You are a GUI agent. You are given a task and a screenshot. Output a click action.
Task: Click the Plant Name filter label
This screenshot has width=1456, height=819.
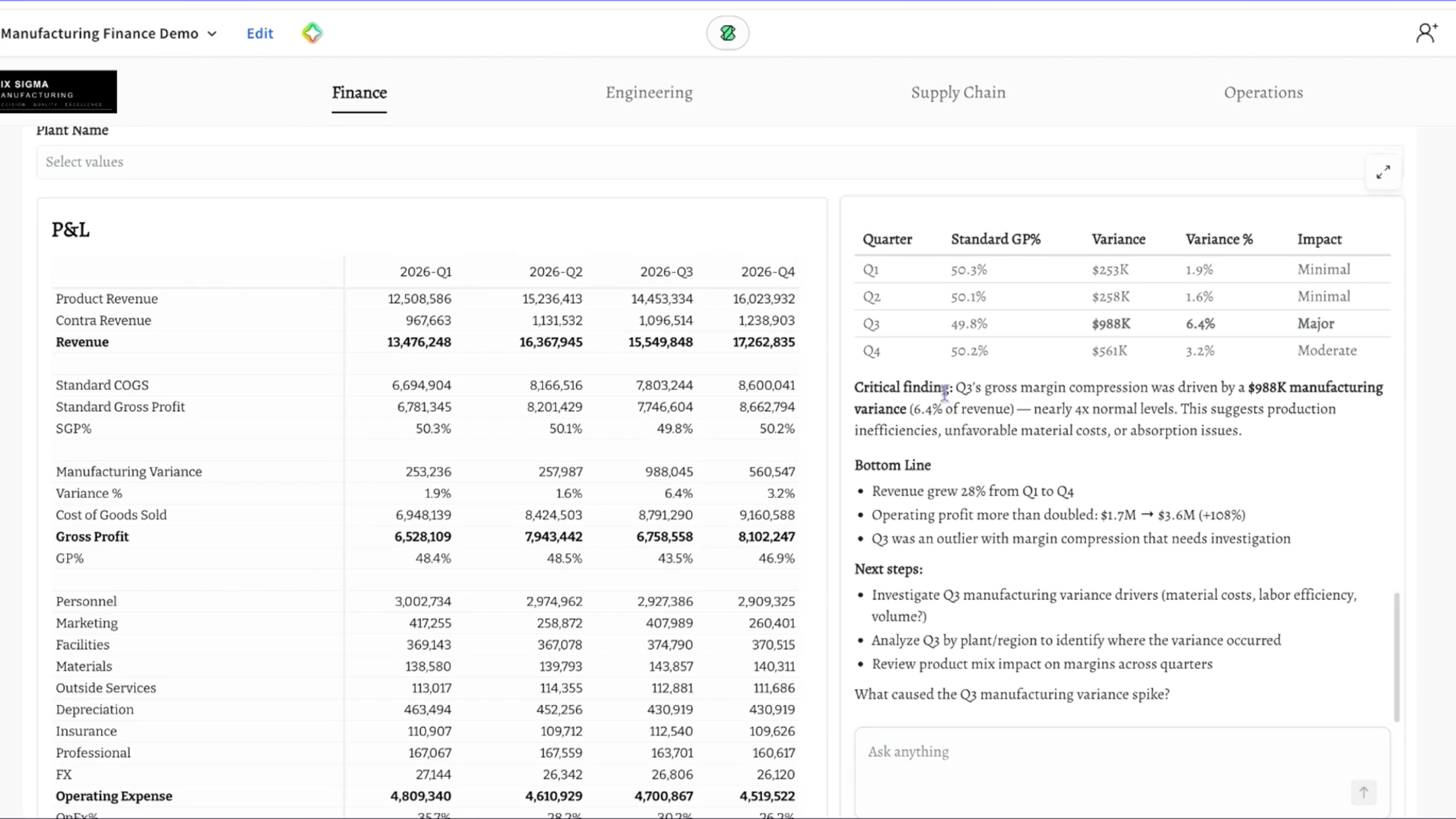[72, 130]
